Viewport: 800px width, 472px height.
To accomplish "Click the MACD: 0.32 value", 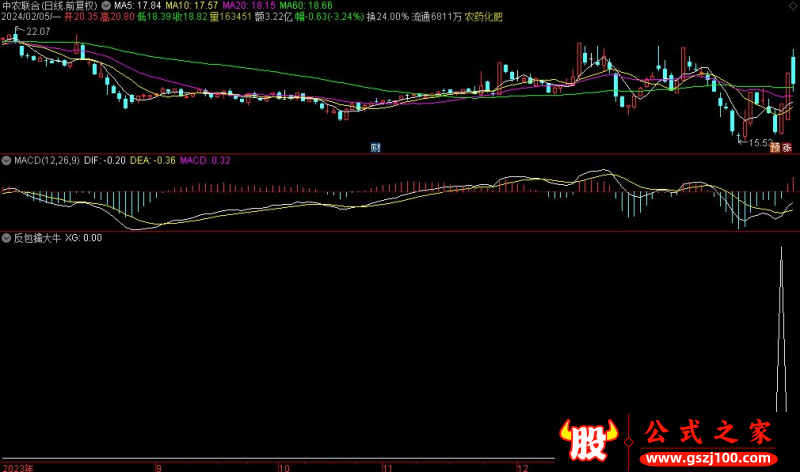I will (x=205, y=160).
